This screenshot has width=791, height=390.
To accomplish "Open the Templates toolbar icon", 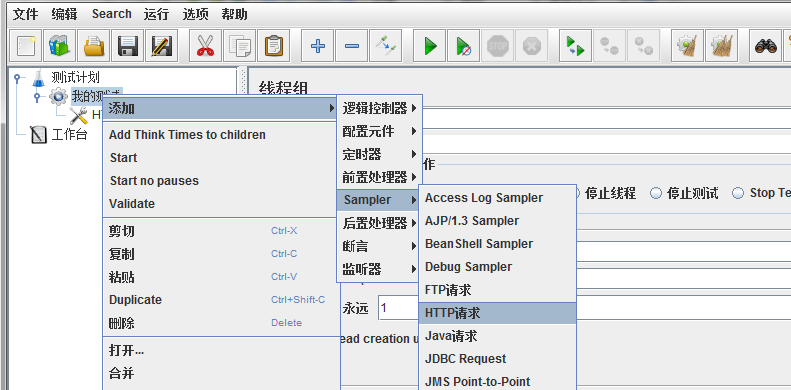I will tap(60, 46).
